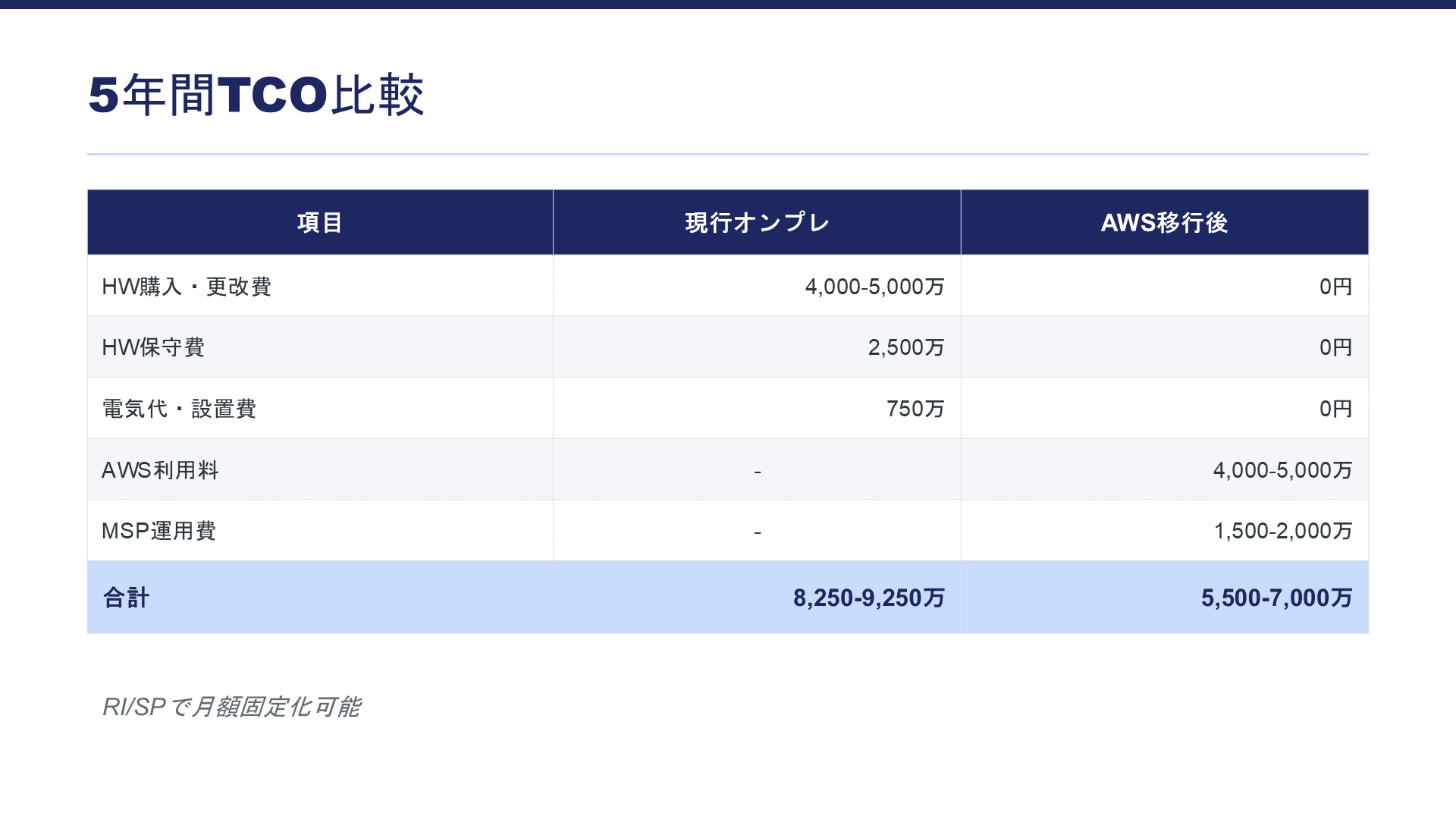Select the AWS移行後 column header
Viewport: 1456px width, 819px height.
pos(1164,223)
